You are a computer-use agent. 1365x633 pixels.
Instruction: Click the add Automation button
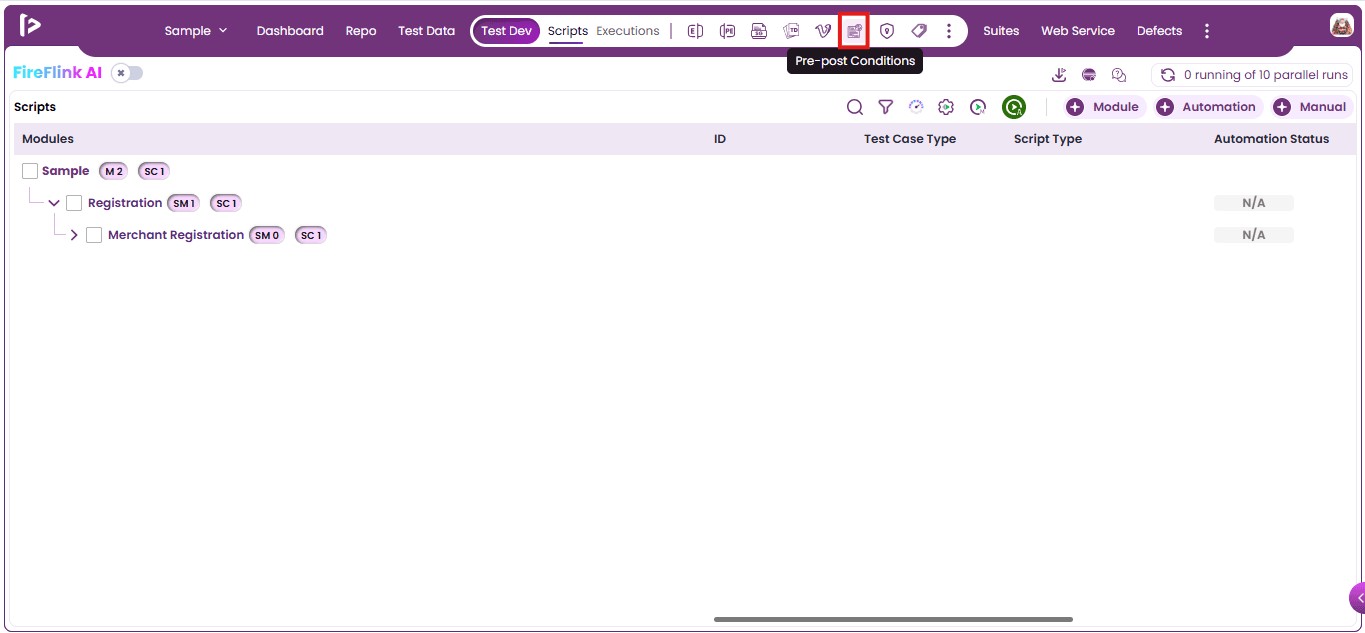click(x=1208, y=107)
